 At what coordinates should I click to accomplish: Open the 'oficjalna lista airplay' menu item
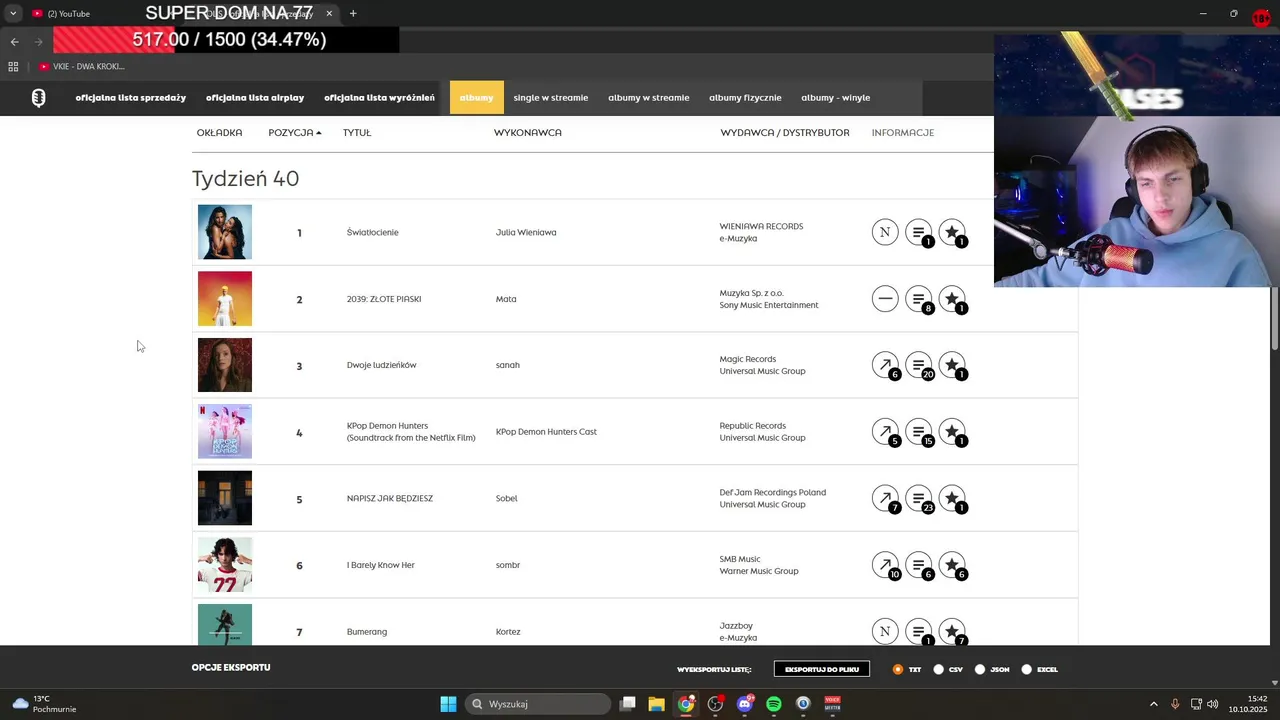[x=255, y=98]
